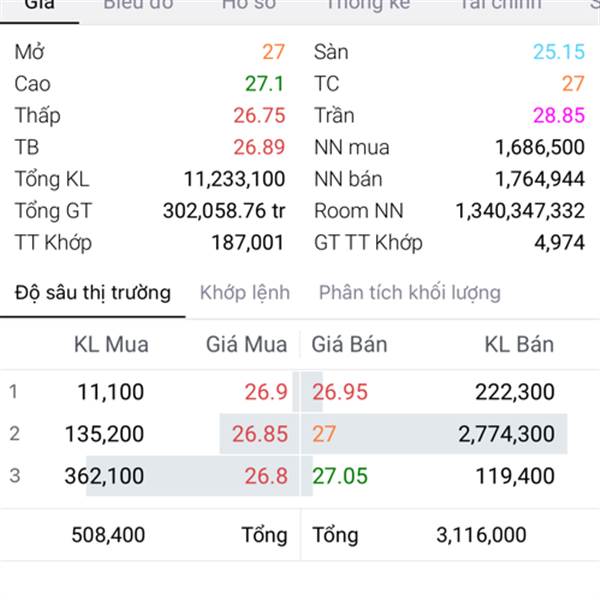The height and width of the screenshot is (600, 600).
Task: Tap the bid price 26.85
Action: [x=260, y=434]
